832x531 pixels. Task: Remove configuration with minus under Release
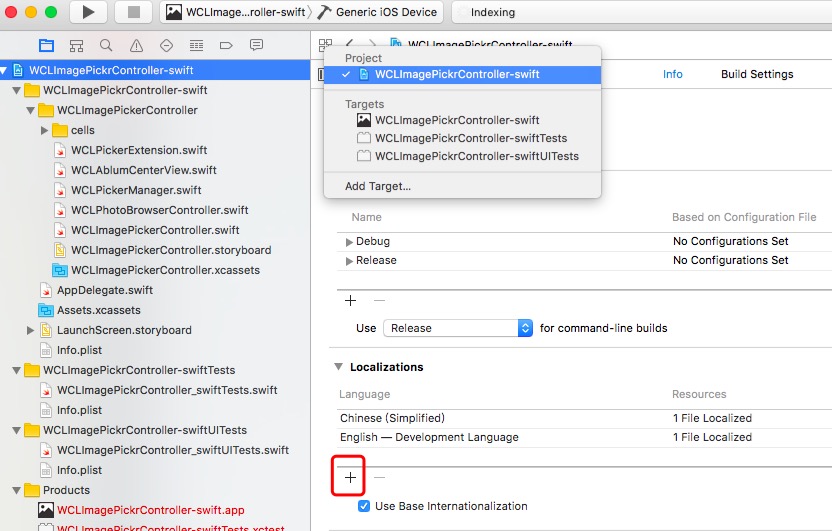(x=379, y=301)
